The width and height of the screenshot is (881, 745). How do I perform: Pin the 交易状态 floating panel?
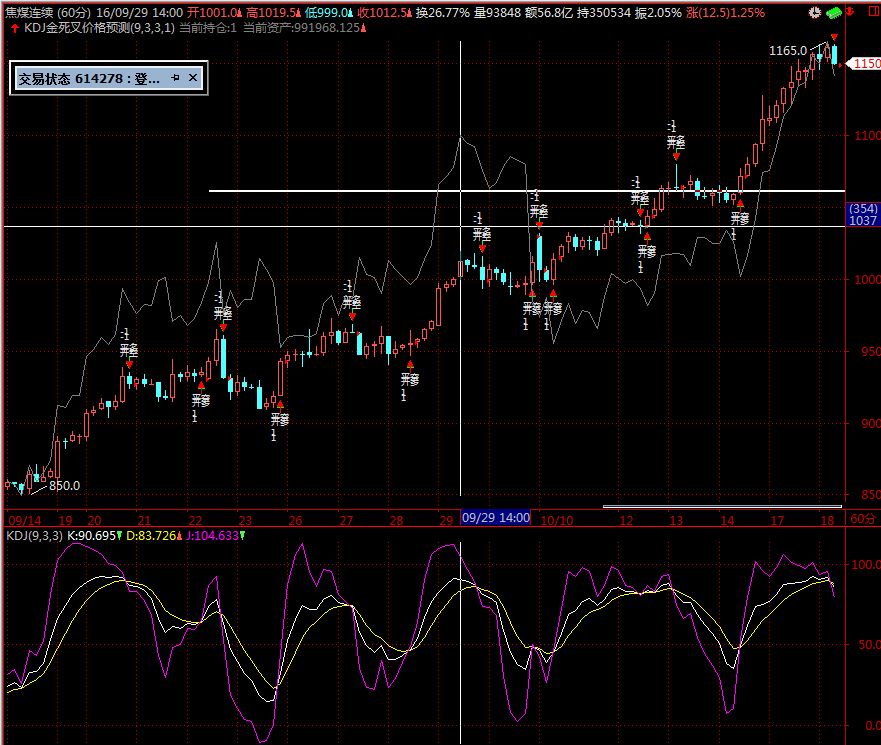(x=175, y=78)
